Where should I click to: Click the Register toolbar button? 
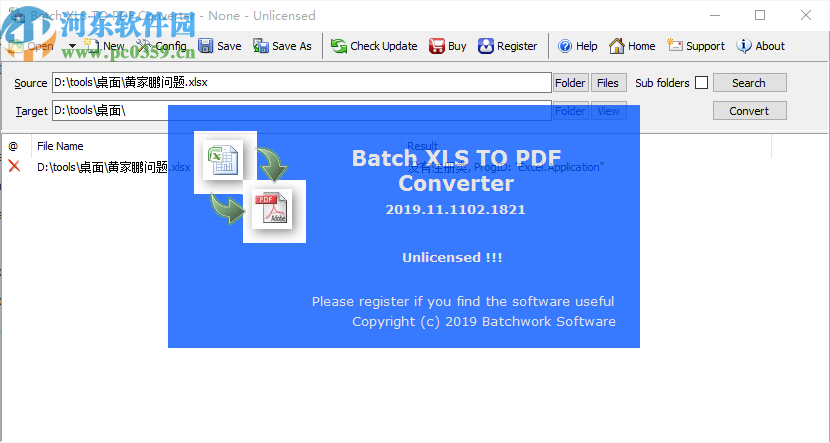508,46
